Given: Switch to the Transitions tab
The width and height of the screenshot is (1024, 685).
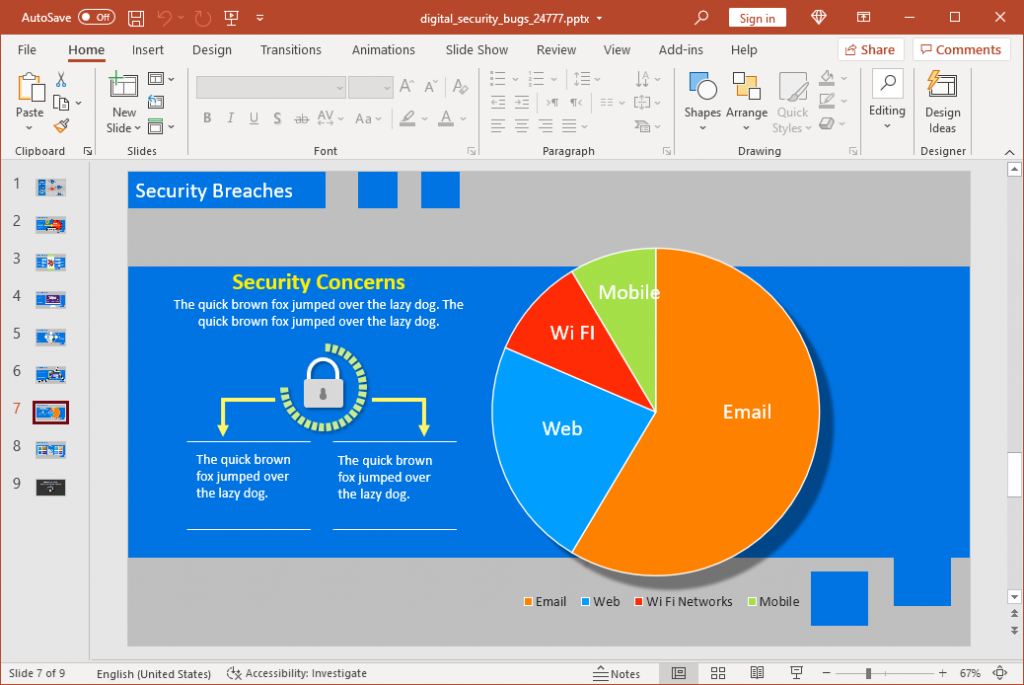Looking at the screenshot, I should pyautogui.click(x=290, y=49).
